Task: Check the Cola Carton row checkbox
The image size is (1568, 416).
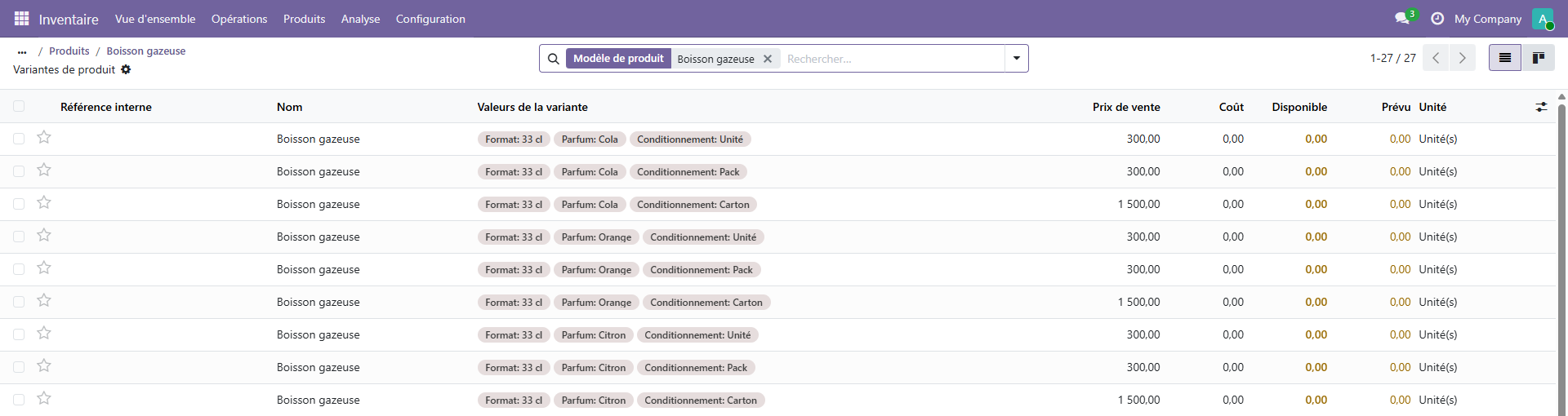Action: [x=19, y=204]
